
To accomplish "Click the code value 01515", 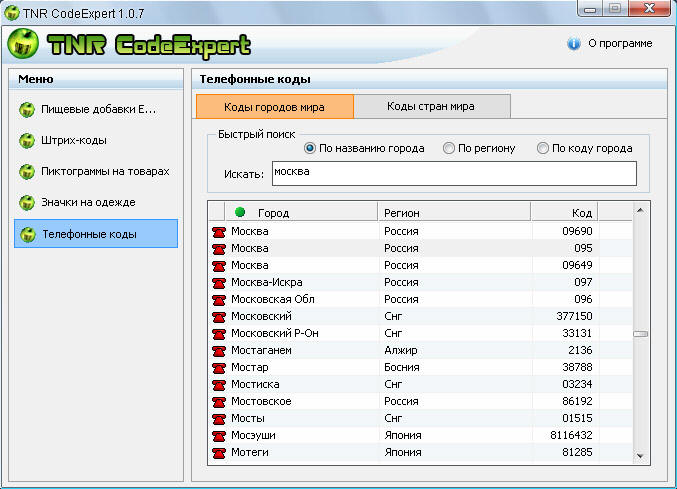I will point(577,418).
